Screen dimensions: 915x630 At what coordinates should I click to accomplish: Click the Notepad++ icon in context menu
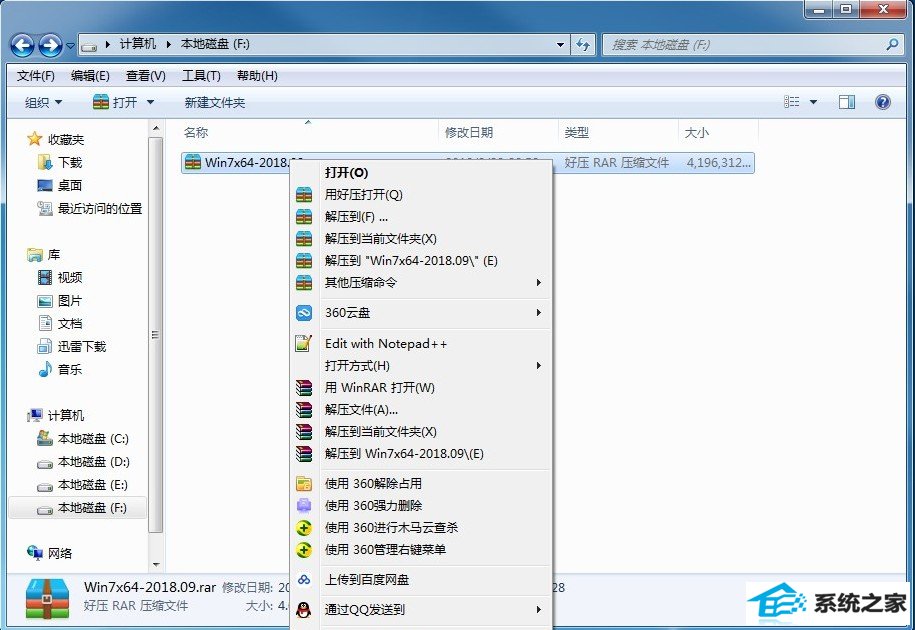coord(304,344)
